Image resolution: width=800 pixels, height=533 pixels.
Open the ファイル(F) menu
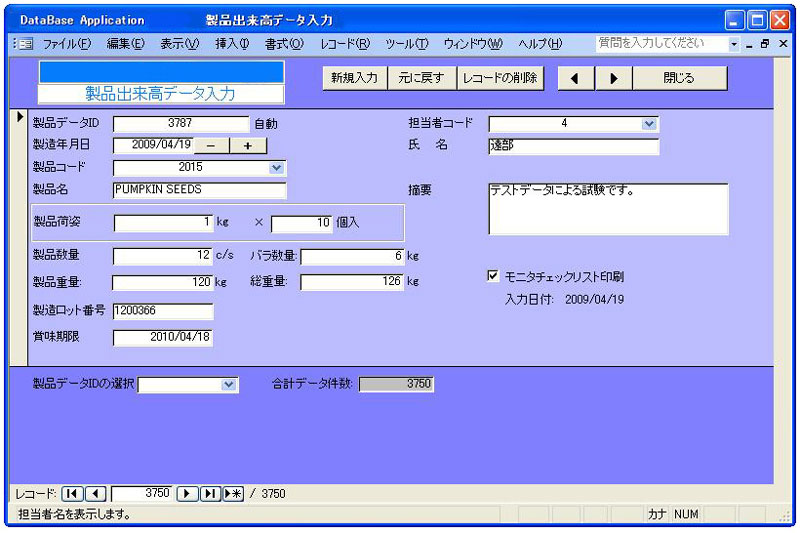click(x=66, y=44)
